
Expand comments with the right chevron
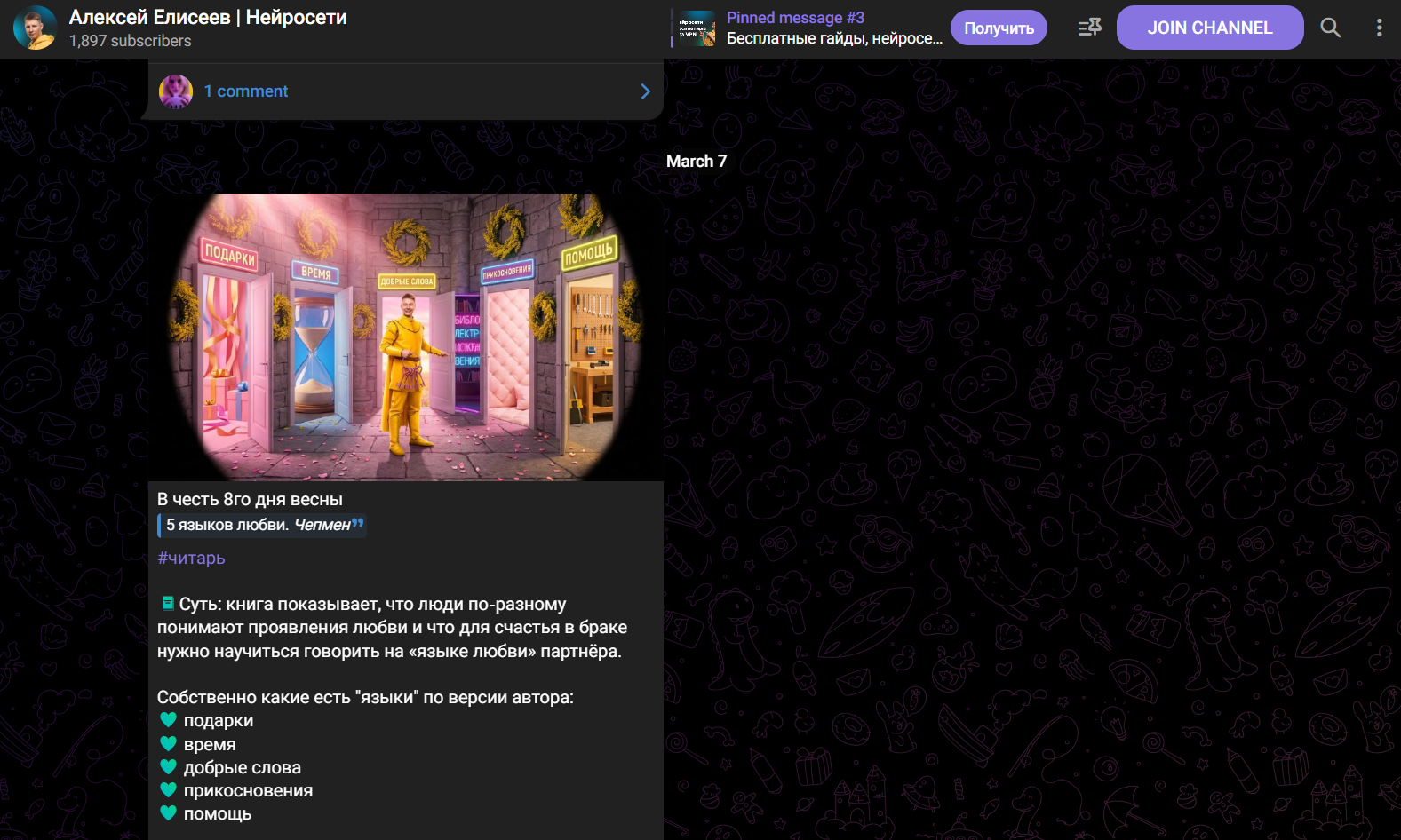point(645,91)
